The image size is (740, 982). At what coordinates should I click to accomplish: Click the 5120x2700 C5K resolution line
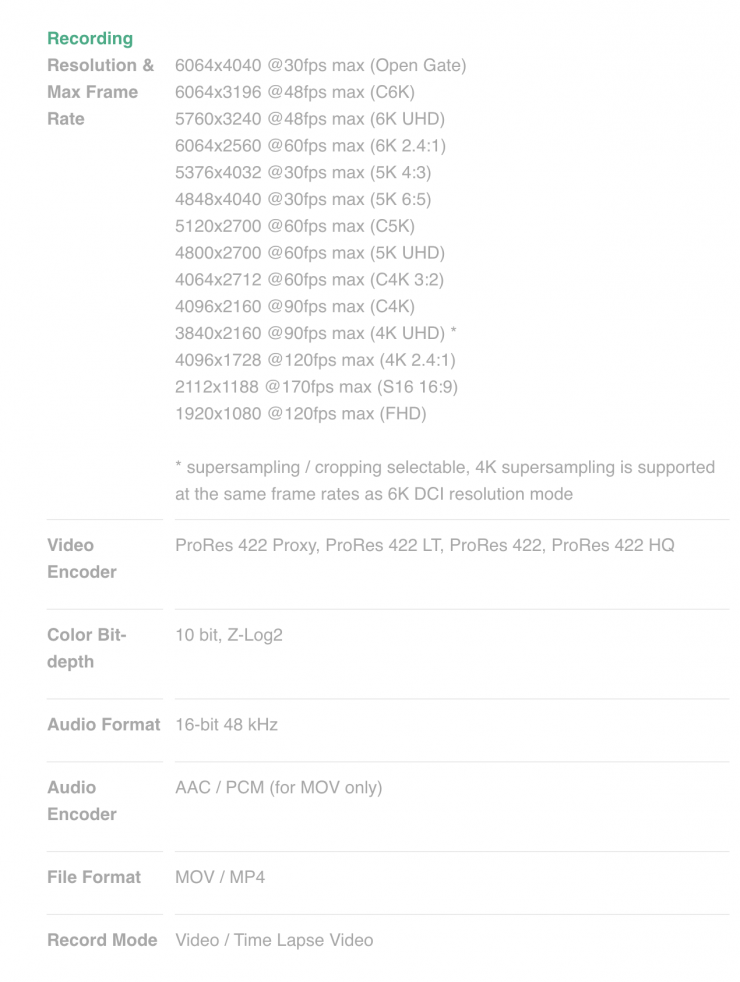(x=294, y=226)
